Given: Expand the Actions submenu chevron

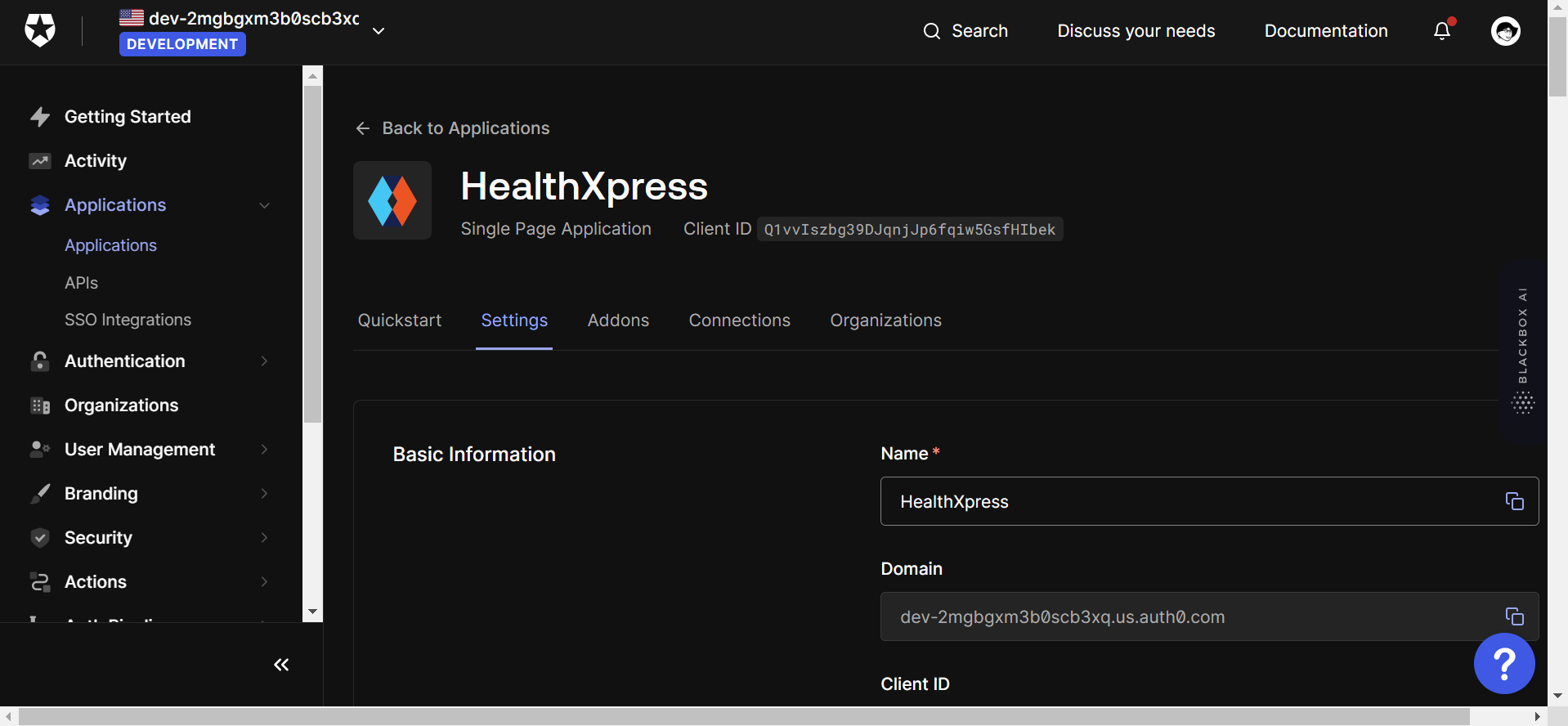Looking at the screenshot, I should click(264, 582).
